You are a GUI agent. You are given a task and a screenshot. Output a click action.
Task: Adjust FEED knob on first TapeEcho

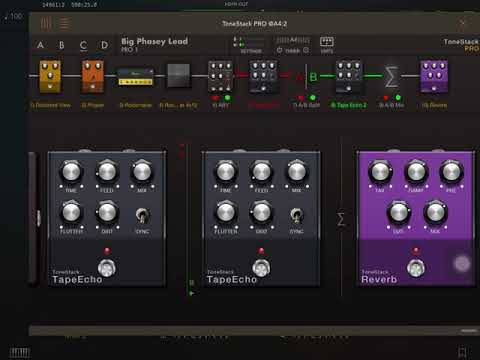click(x=107, y=172)
